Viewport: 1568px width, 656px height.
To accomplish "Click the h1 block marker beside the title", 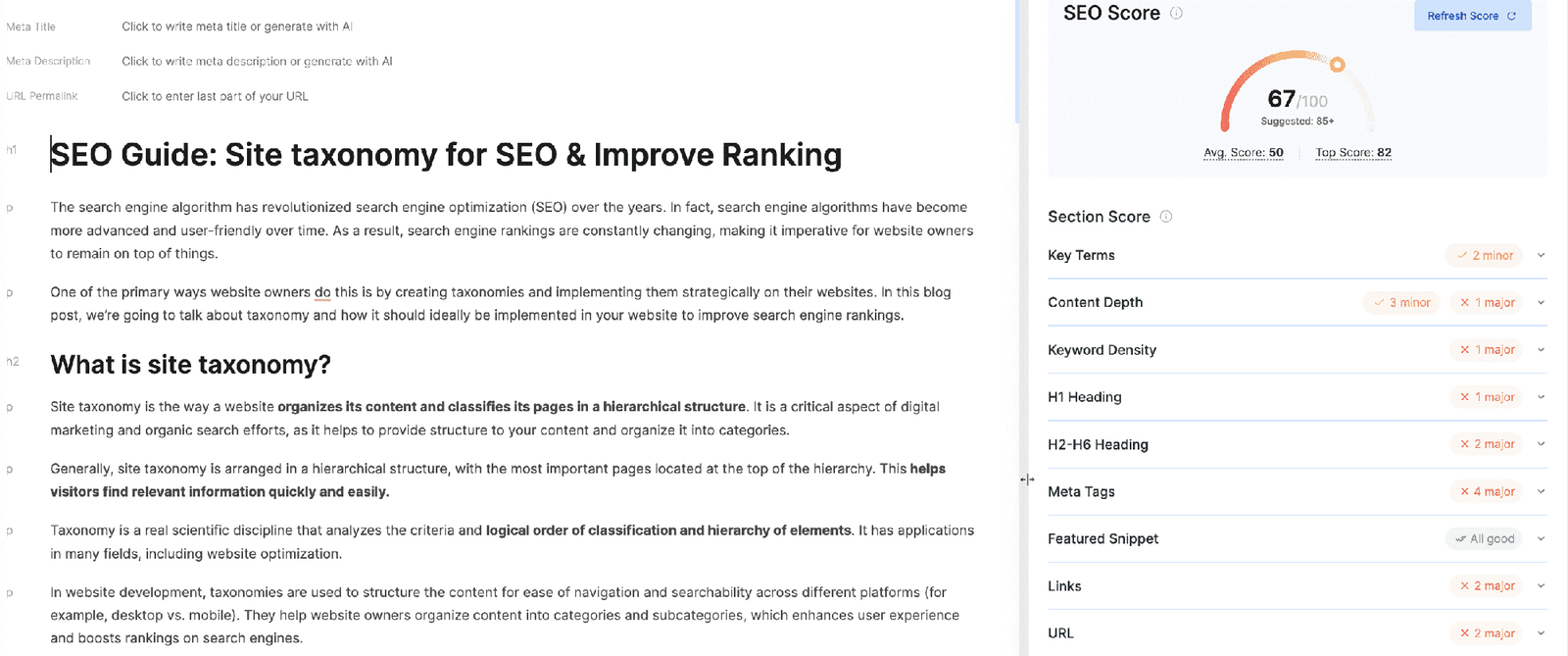I will pyautogui.click(x=12, y=150).
